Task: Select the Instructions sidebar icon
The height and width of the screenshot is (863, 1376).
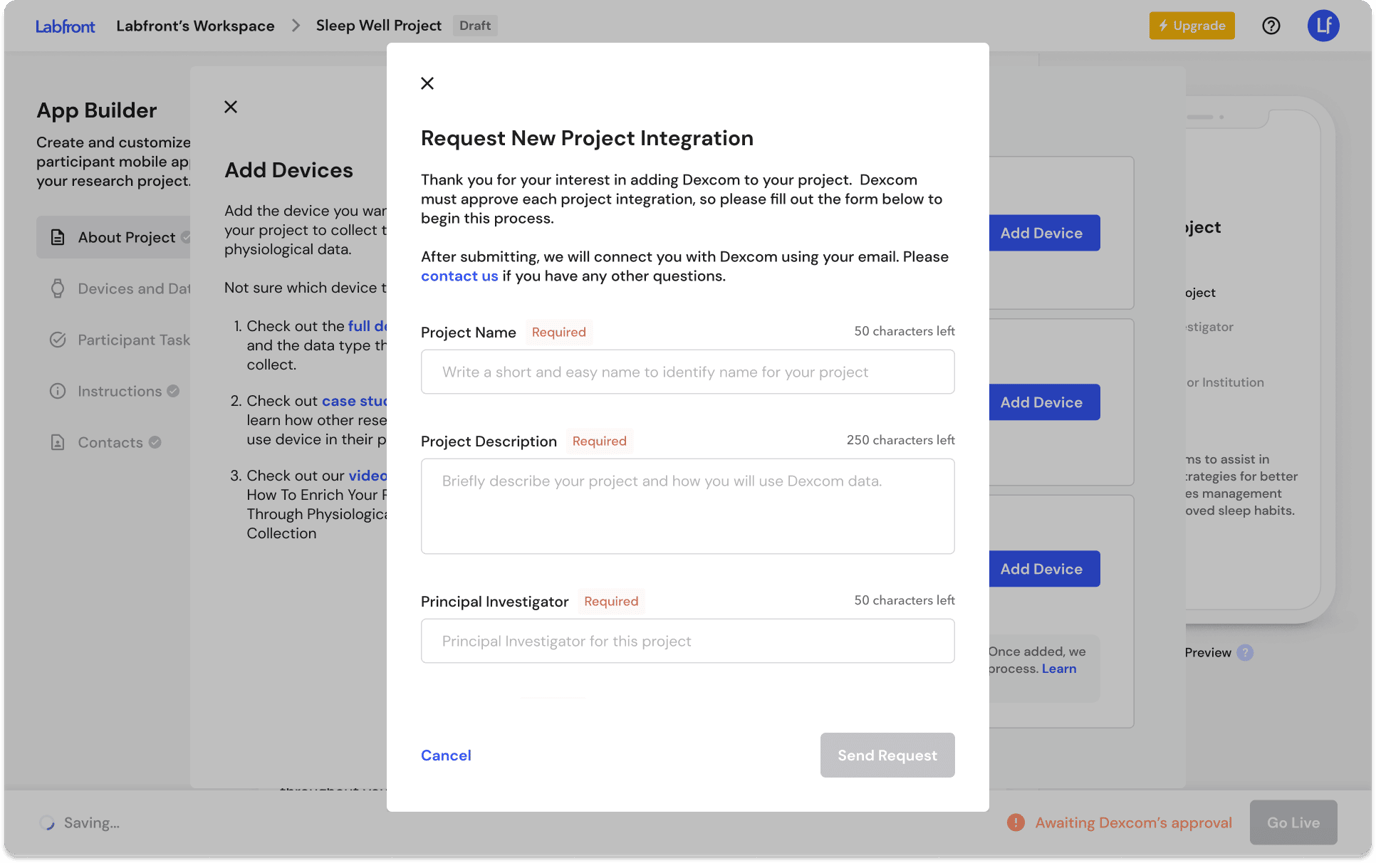Action: 57,390
